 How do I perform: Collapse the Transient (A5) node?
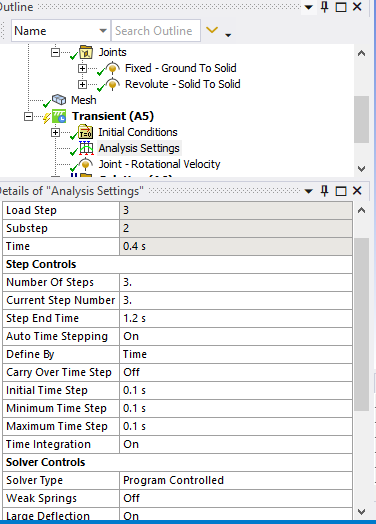[29, 117]
